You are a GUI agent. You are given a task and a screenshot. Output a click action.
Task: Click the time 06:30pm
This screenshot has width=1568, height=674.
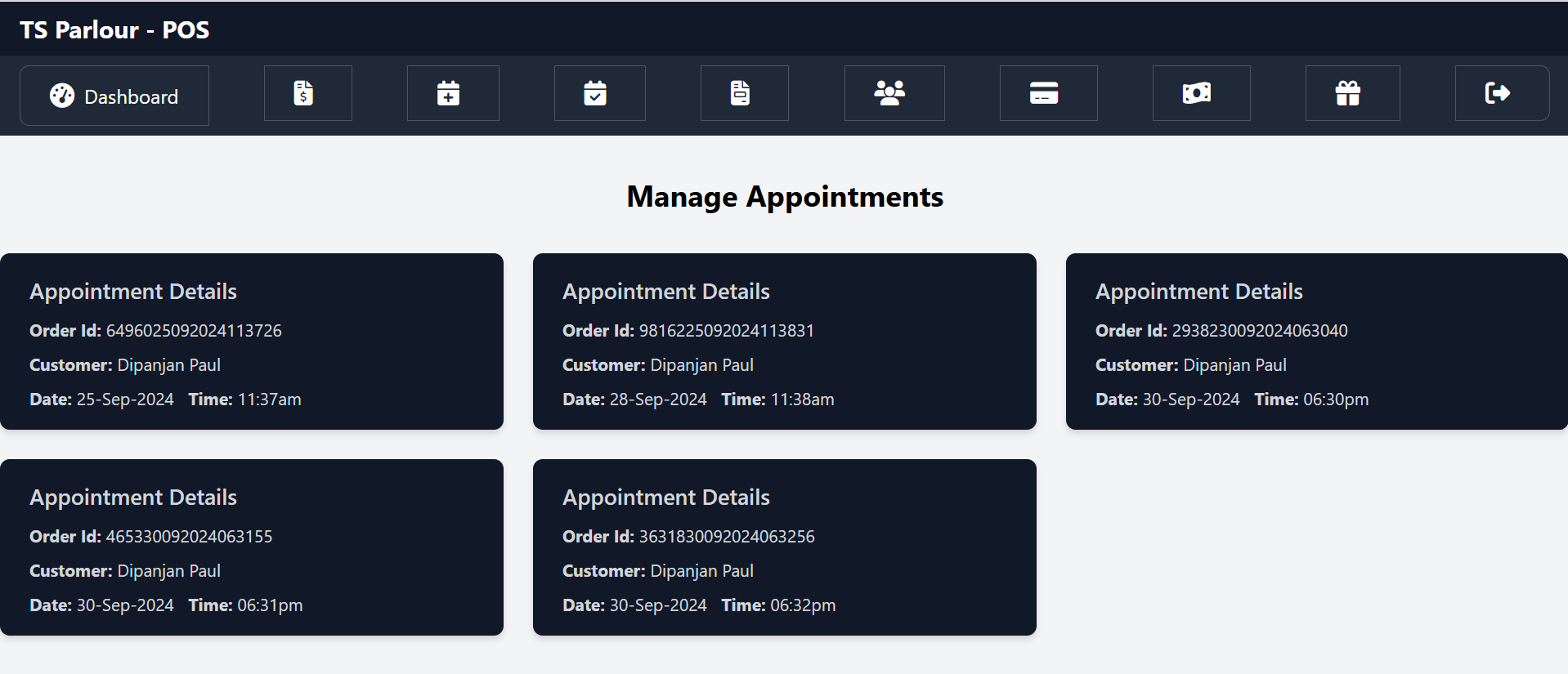click(1336, 399)
